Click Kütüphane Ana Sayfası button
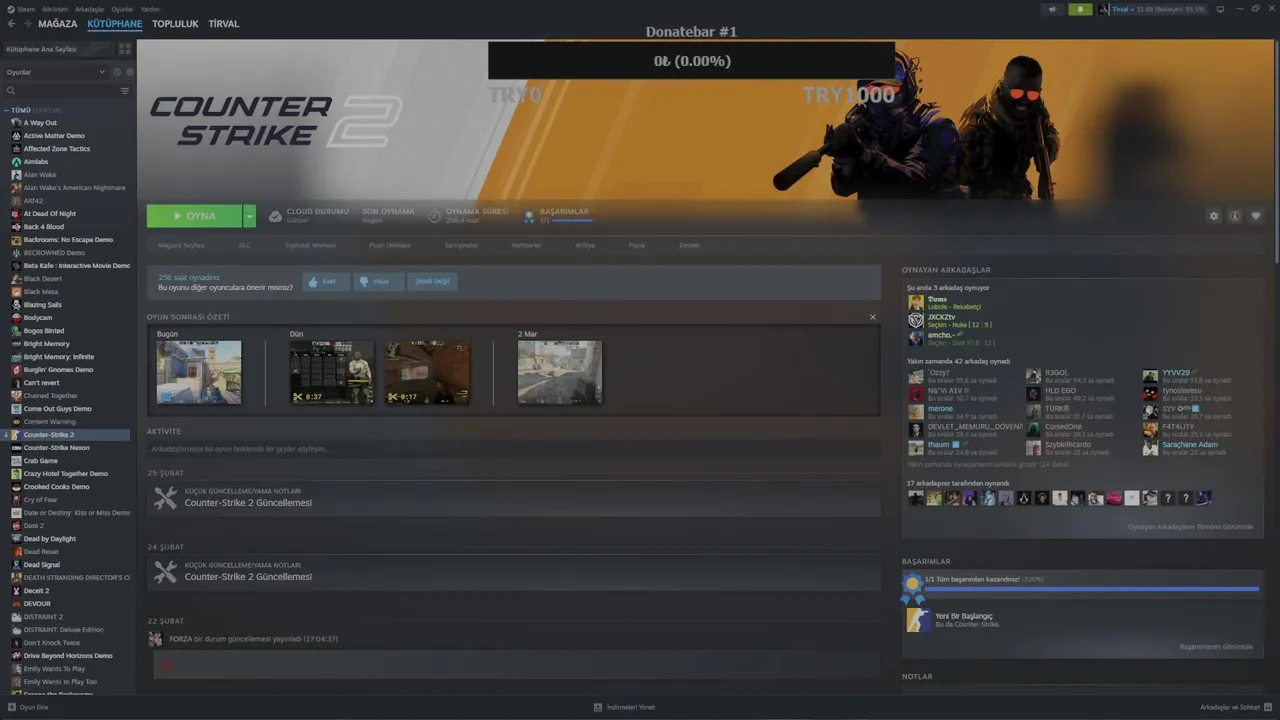Screen dimensions: 1280x720 tap(58, 48)
